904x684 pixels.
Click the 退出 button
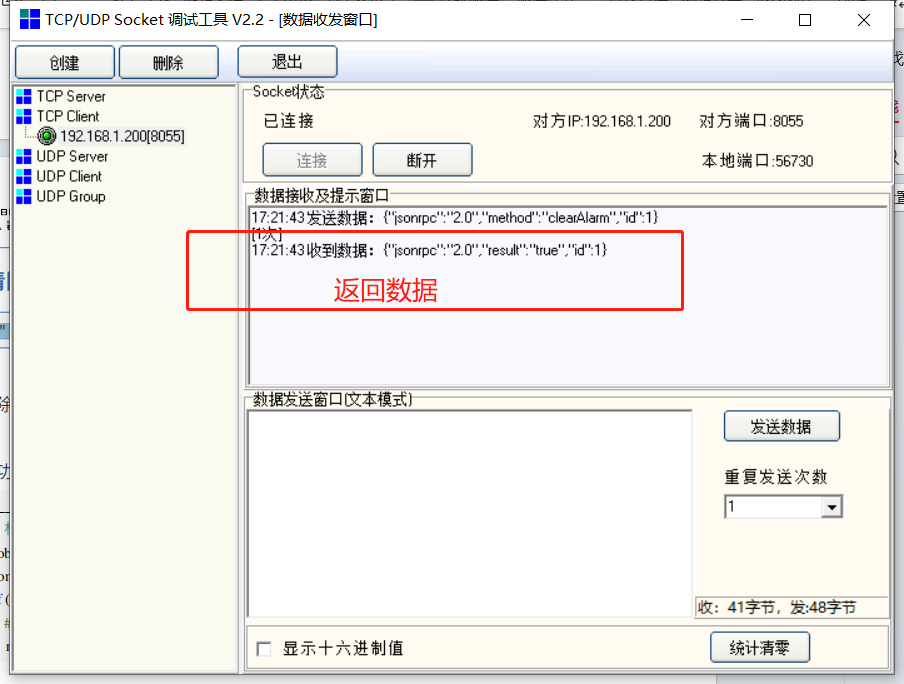[287, 62]
